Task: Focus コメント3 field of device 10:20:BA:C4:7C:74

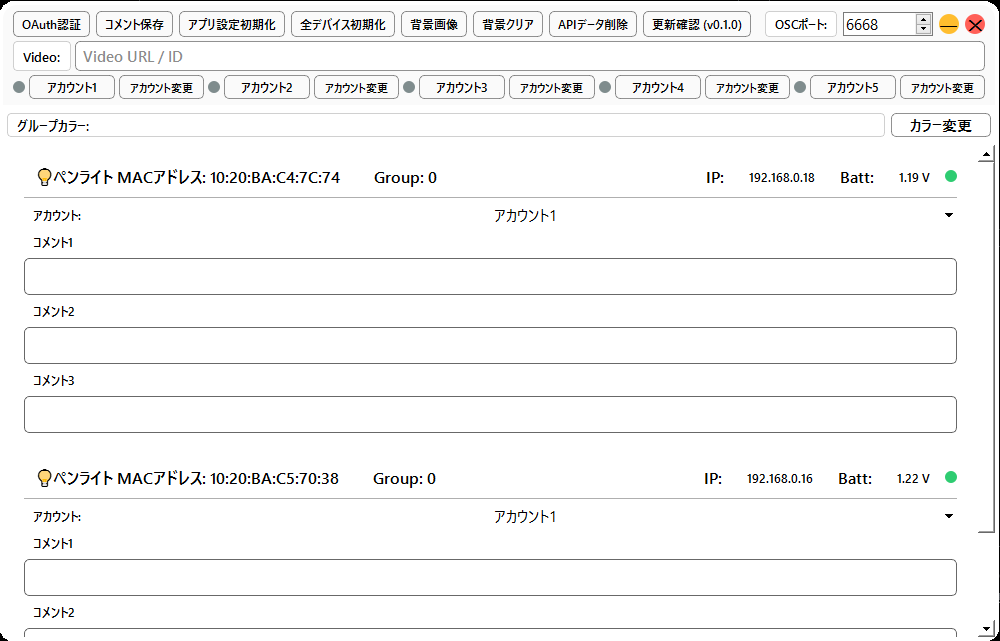Action: (490, 414)
